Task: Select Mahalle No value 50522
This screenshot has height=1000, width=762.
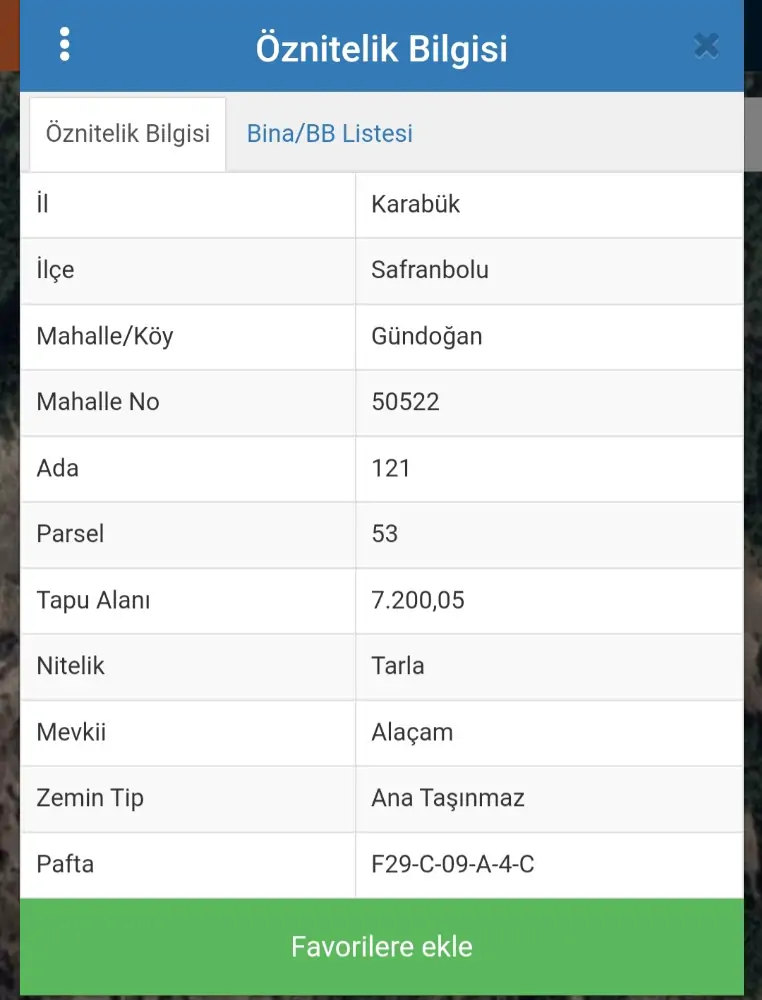Action: point(405,402)
